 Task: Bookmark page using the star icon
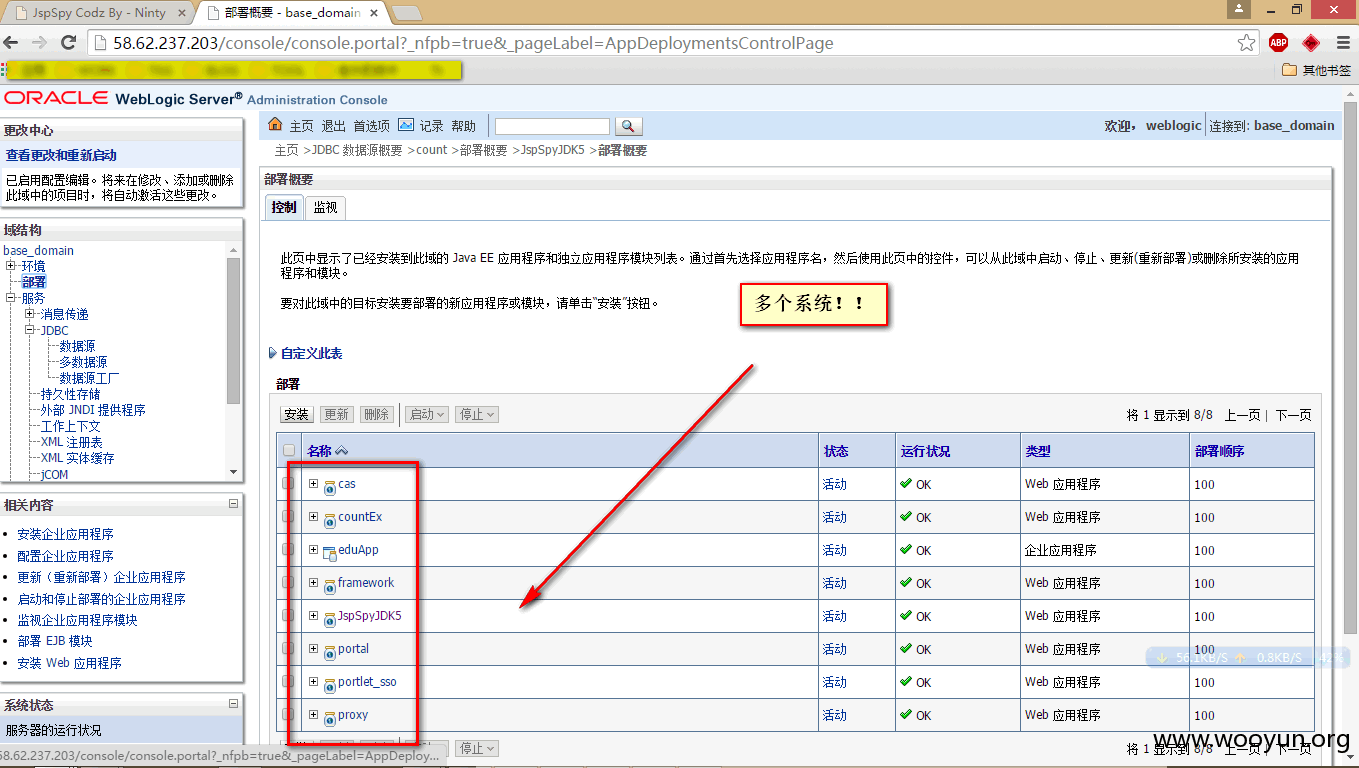pos(1246,43)
